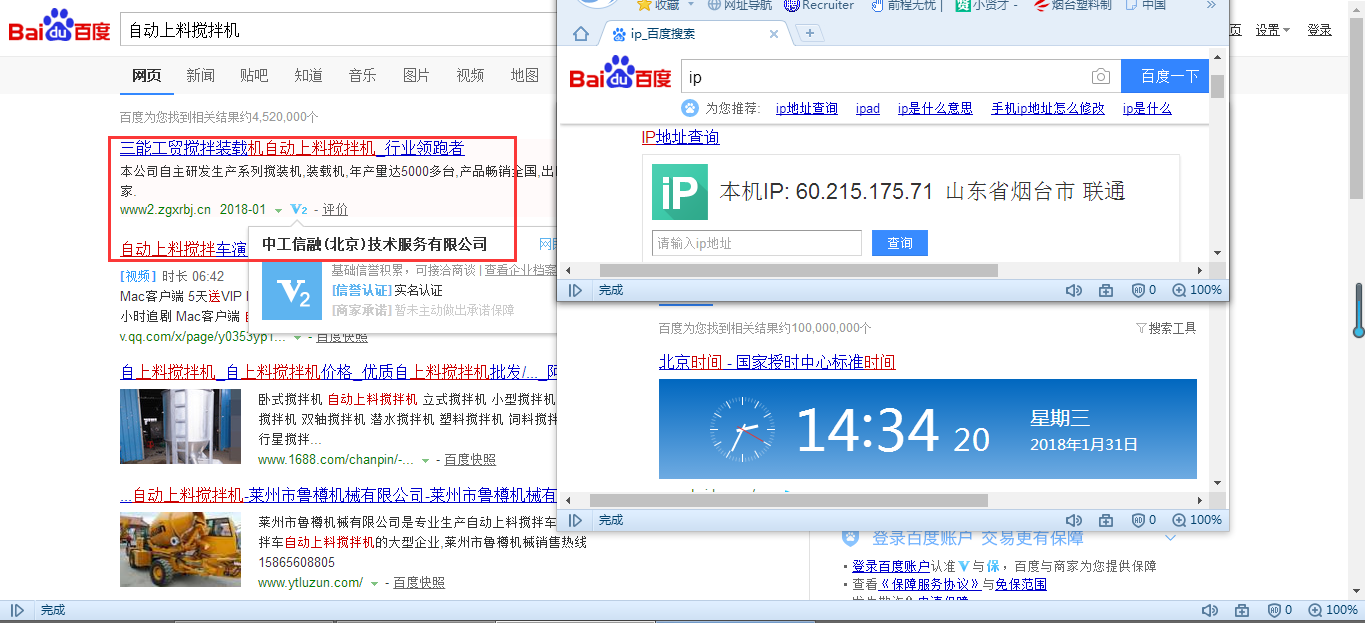1365x623 pixels.
Task: Click the analog clock face graphic
Action: coord(742,430)
